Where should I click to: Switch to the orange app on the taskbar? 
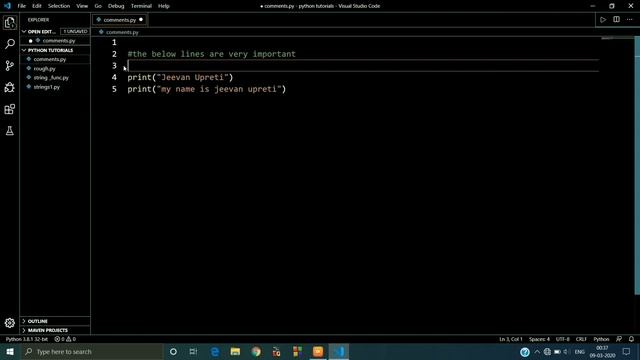pos(318,351)
